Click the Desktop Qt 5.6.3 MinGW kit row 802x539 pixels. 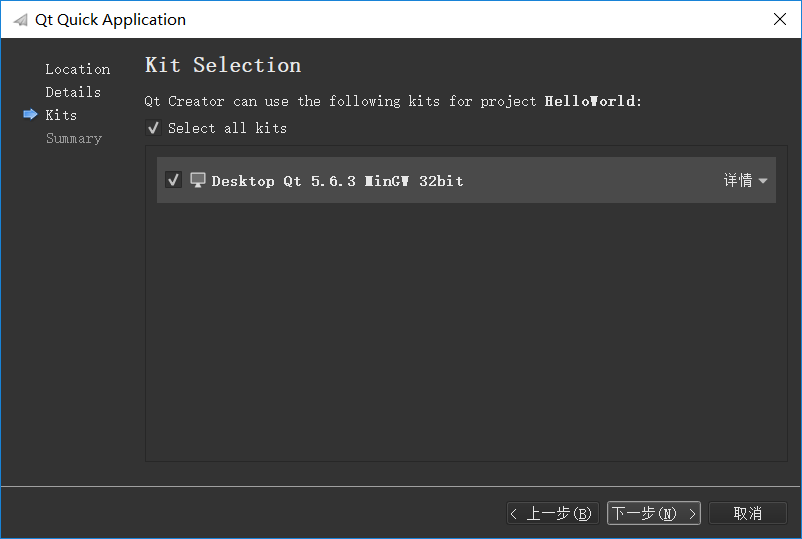click(x=466, y=180)
